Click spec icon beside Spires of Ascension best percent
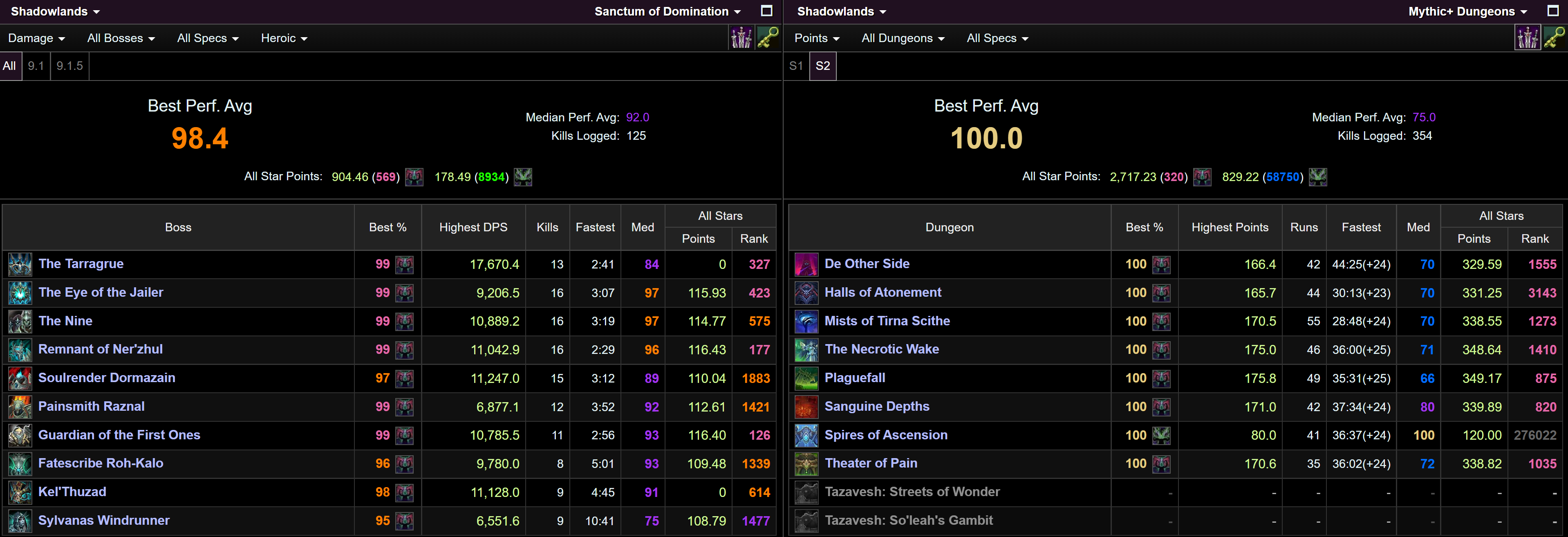The image size is (1568, 537). pos(1161,435)
